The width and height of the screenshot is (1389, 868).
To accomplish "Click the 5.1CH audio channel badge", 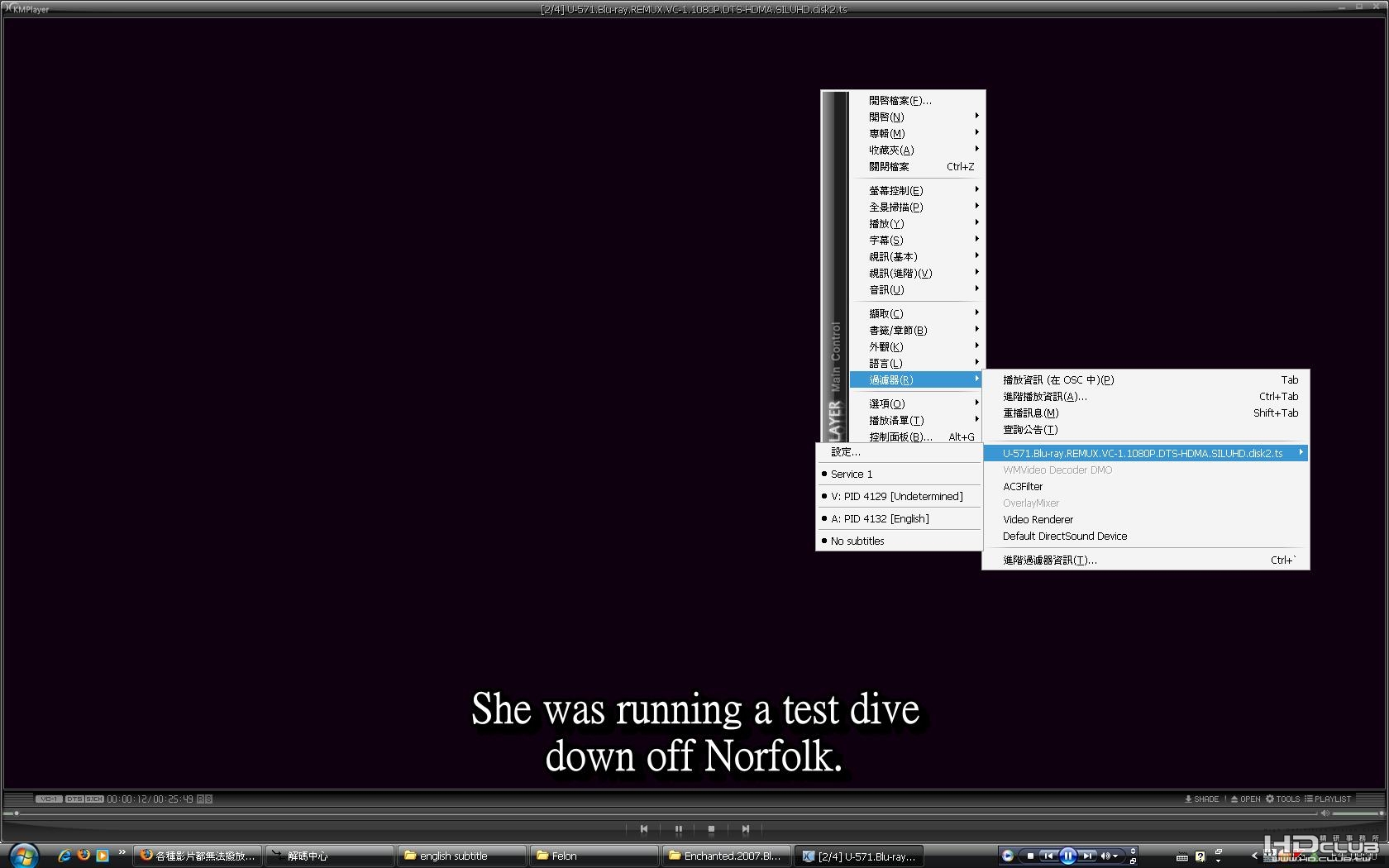I will click(x=94, y=799).
